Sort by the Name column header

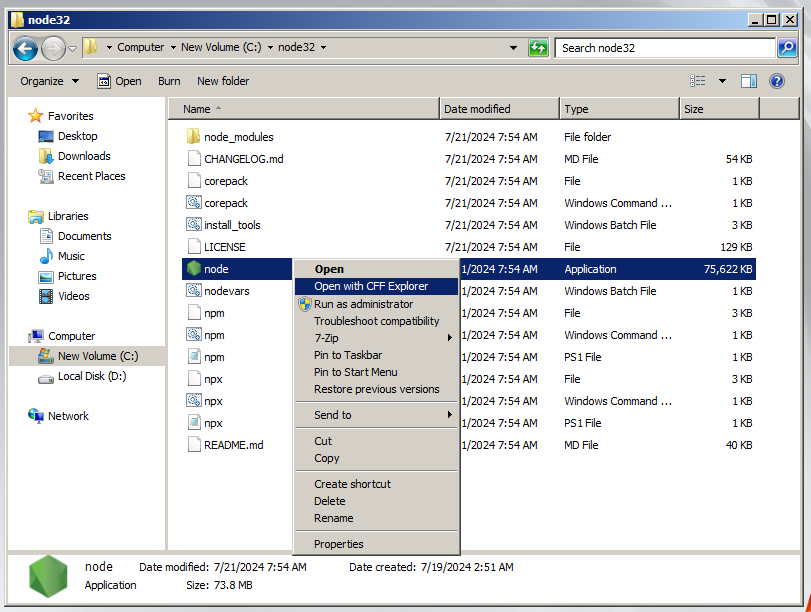tap(304, 109)
